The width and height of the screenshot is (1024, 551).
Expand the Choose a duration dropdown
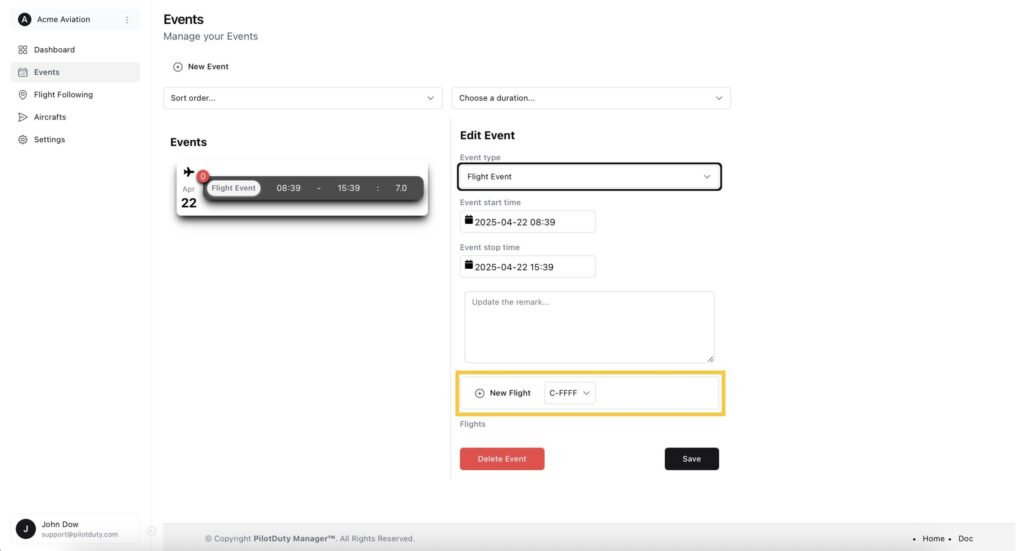click(x=590, y=98)
